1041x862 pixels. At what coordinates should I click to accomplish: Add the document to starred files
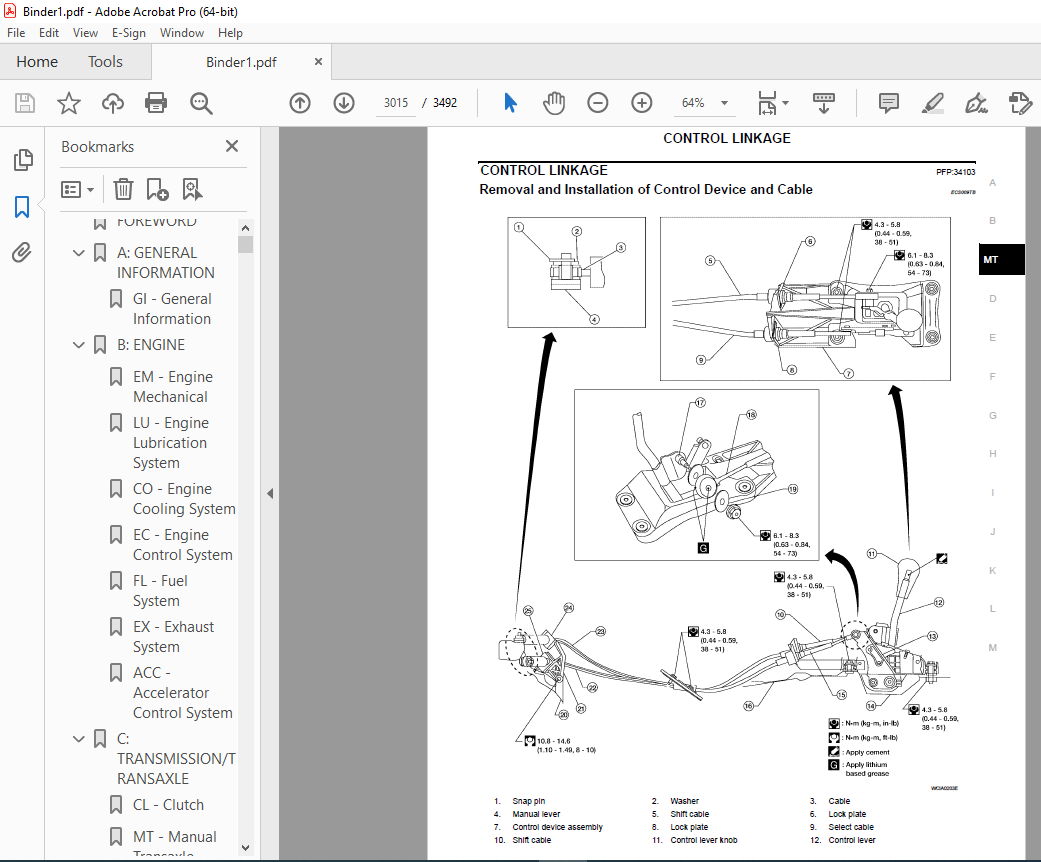(68, 103)
